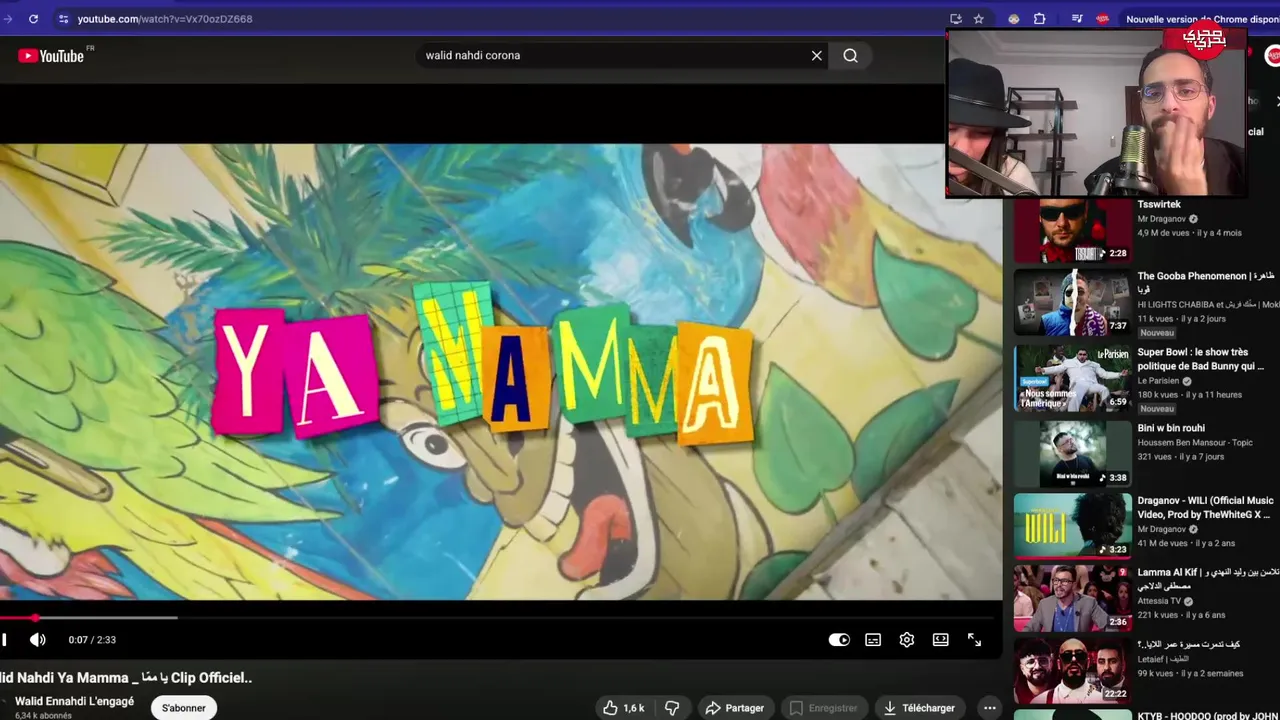Bookmark this page with the star icon
Image resolution: width=1280 pixels, height=720 pixels.
click(x=979, y=19)
